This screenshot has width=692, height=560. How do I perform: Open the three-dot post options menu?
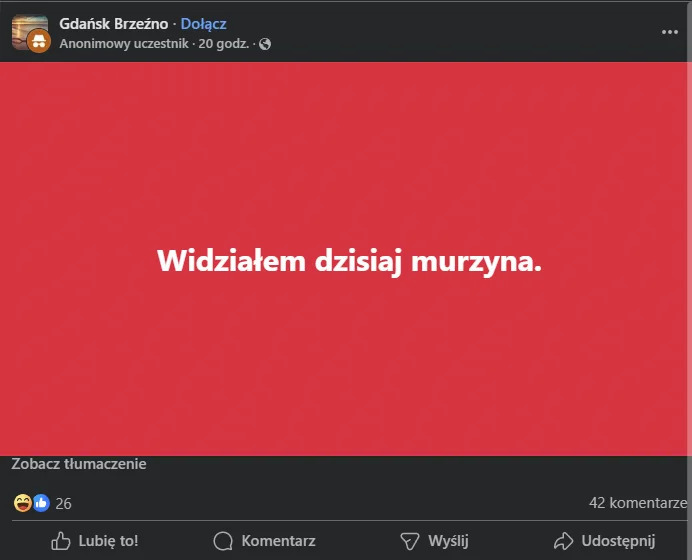(669, 32)
